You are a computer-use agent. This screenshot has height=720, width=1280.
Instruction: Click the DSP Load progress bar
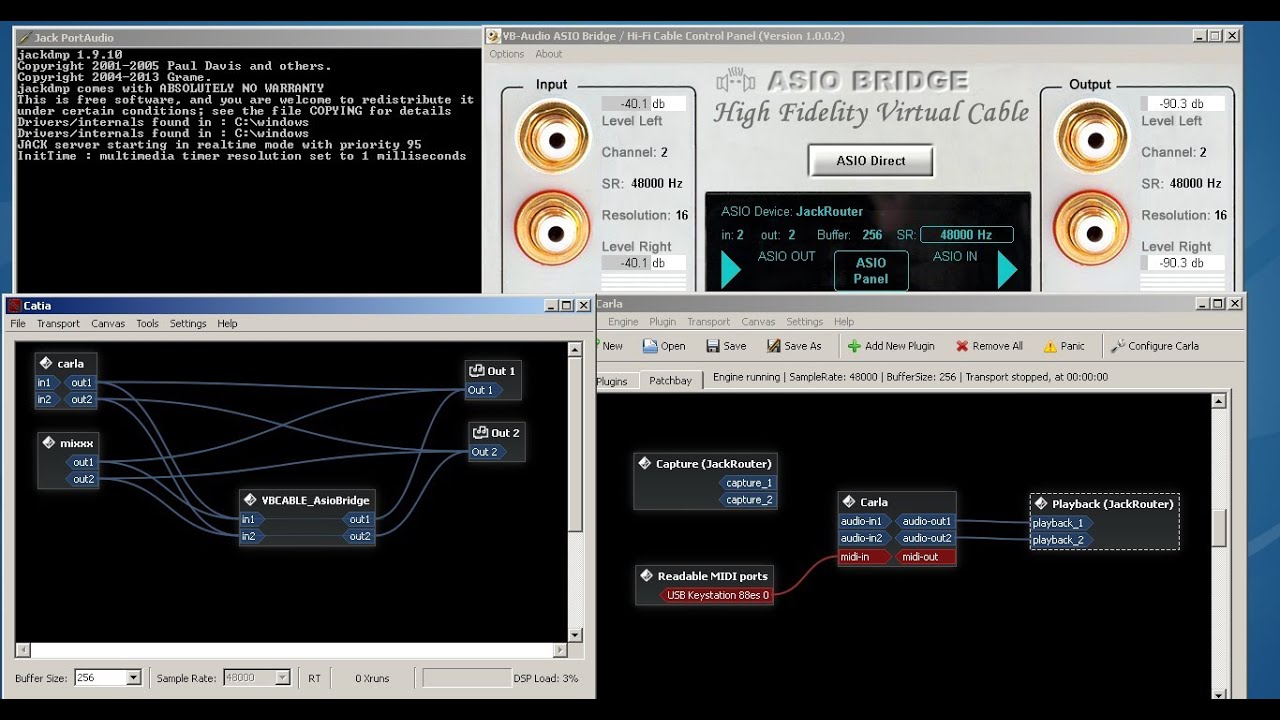467,678
